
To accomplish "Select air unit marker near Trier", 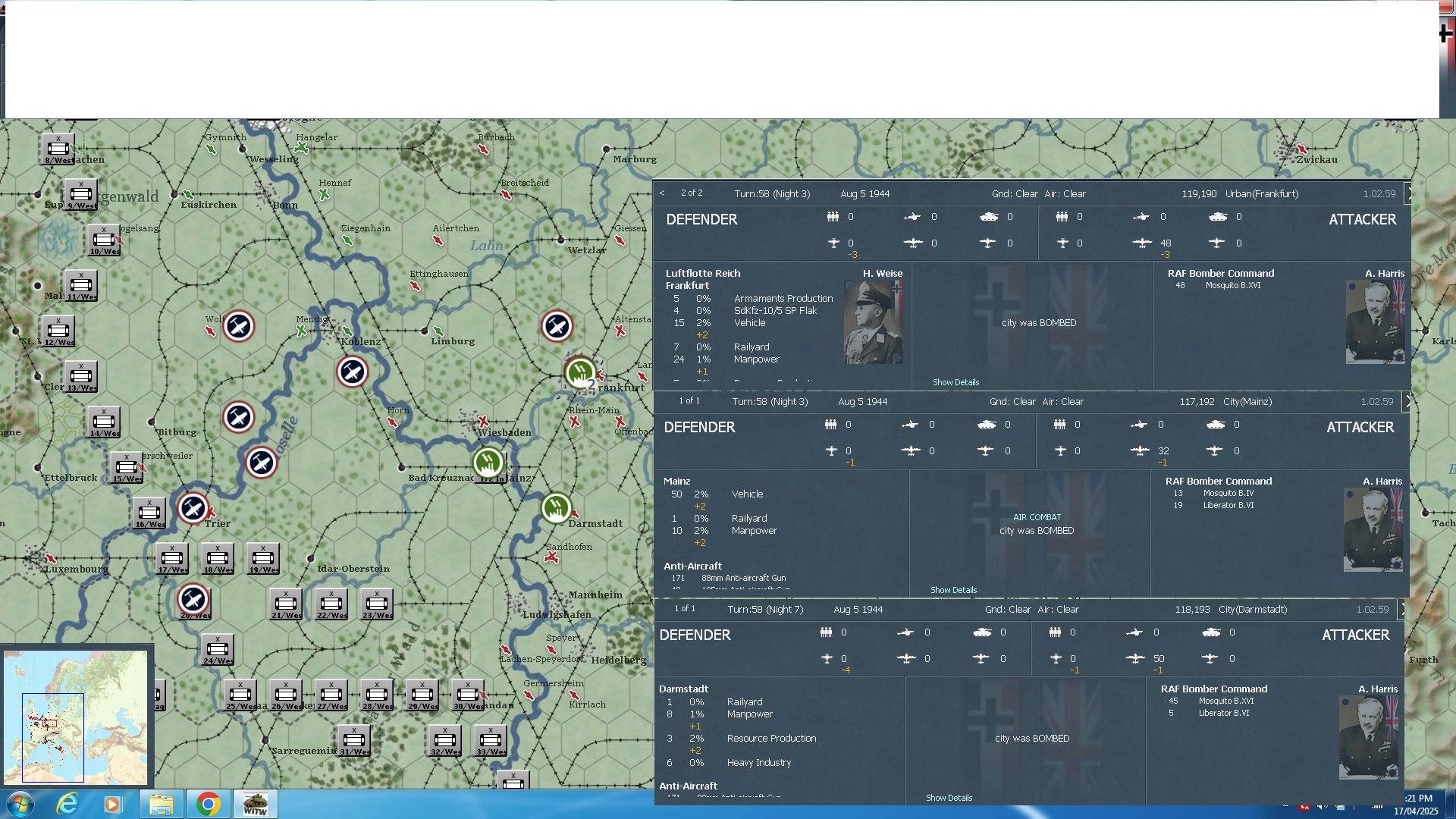I will 193,508.
